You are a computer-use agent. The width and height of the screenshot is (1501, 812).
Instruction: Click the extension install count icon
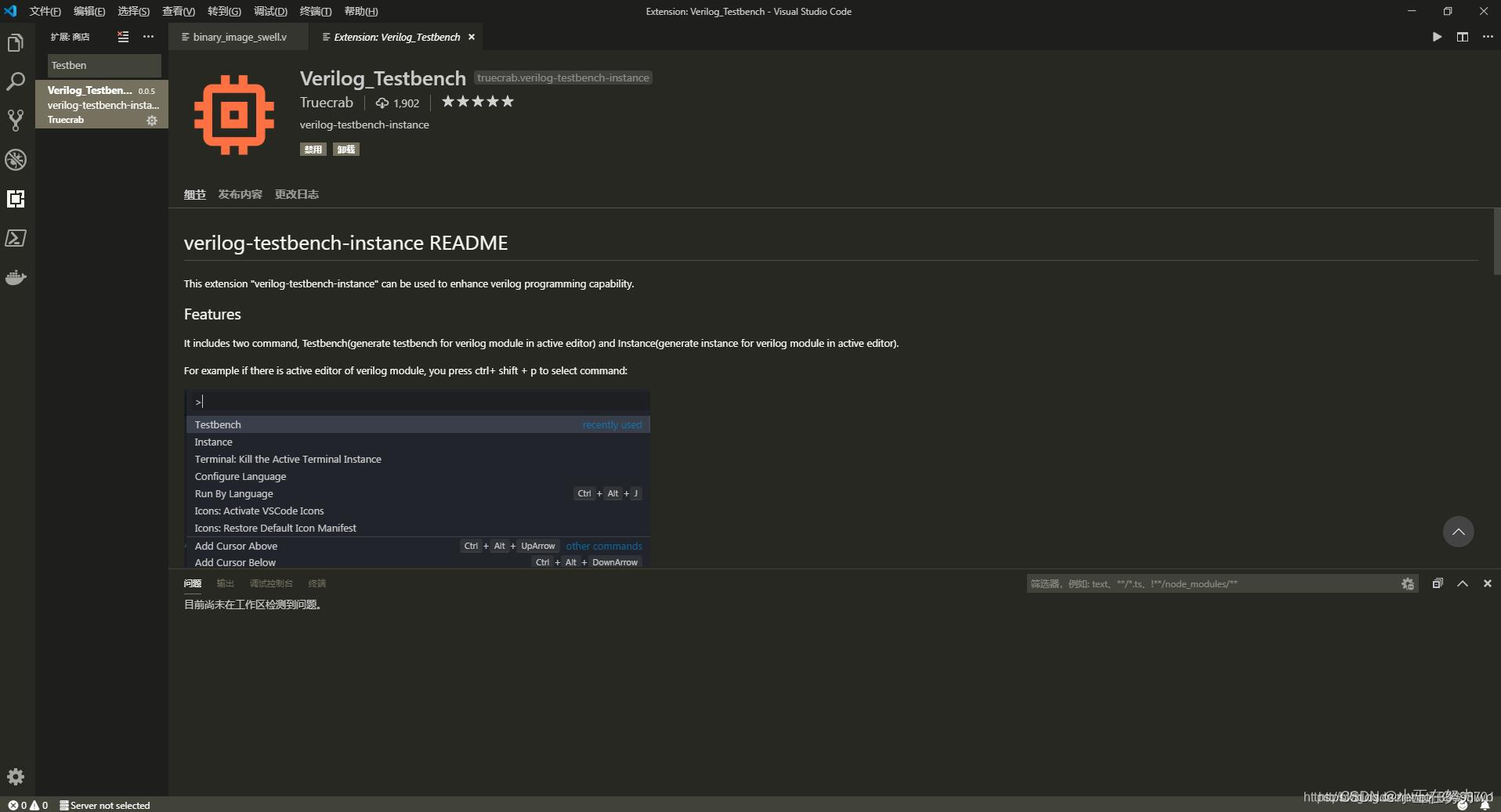coord(382,103)
